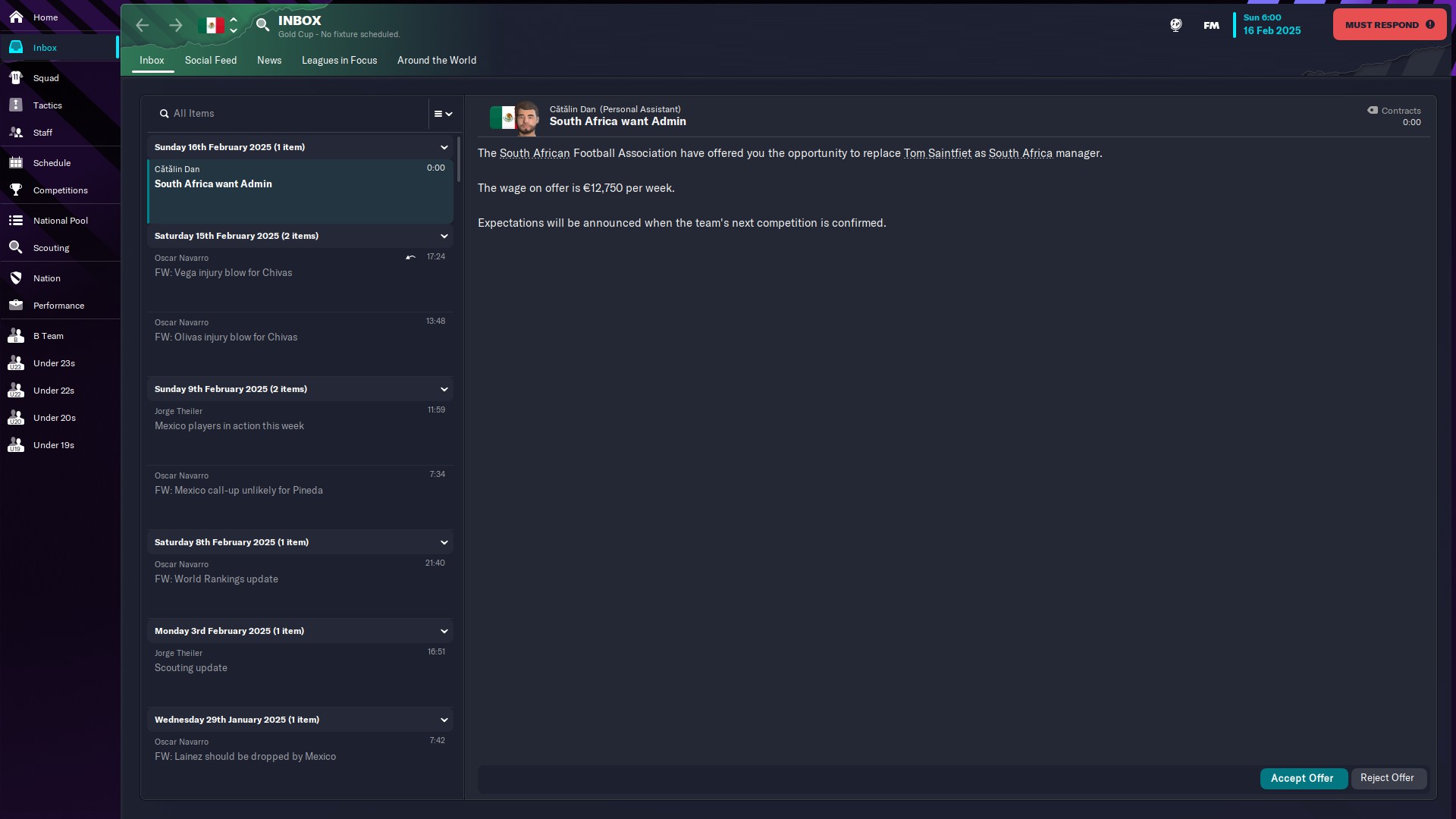Open the Scouting magnifier icon
This screenshot has width=1456, height=819.
[16, 247]
